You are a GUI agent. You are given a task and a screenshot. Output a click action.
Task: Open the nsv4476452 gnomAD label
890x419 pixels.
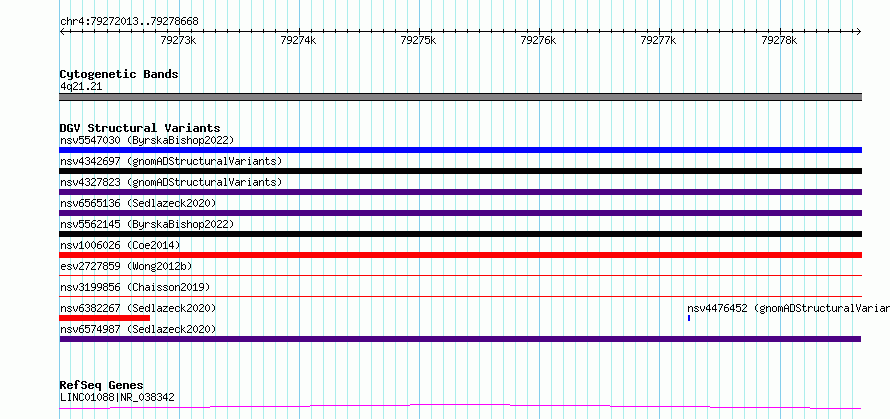[788, 308]
